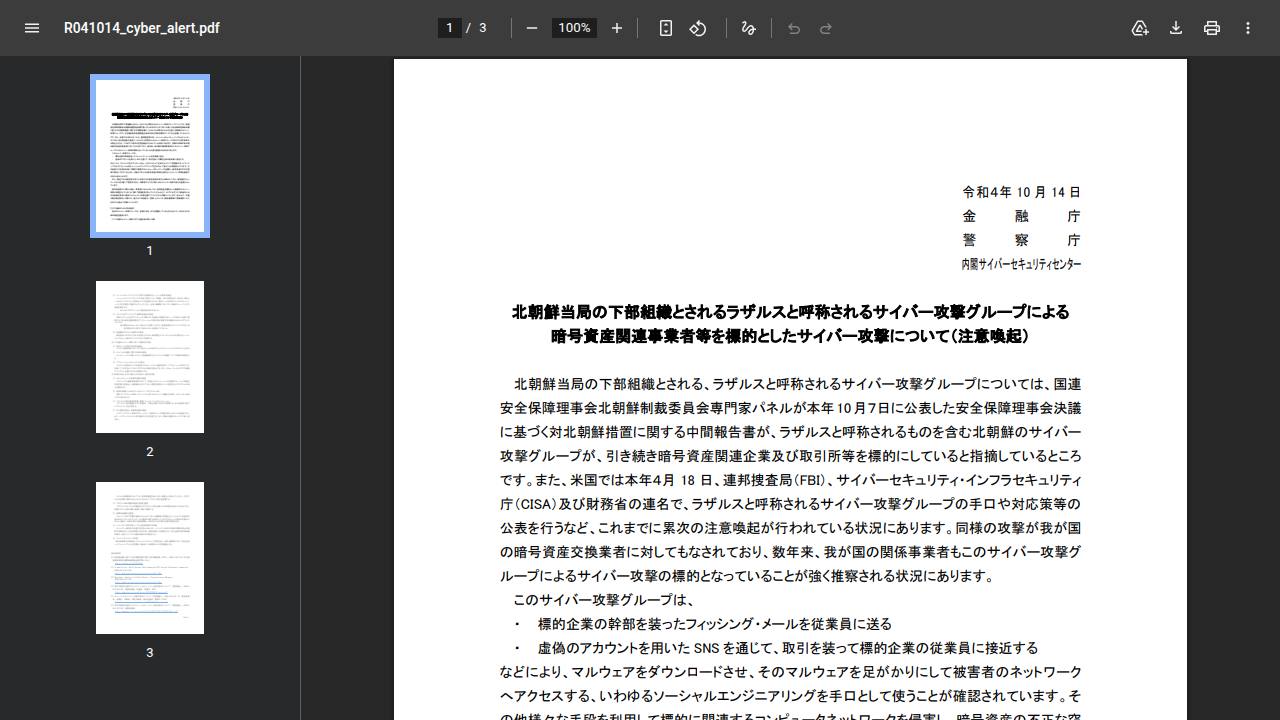The width and height of the screenshot is (1280, 720).
Task: Print the document
Action: click(1212, 28)
